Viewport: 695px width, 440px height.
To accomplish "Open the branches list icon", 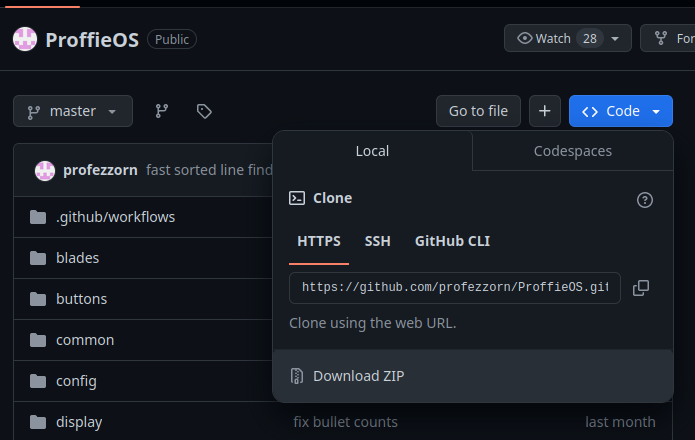I will pos(162,111).
